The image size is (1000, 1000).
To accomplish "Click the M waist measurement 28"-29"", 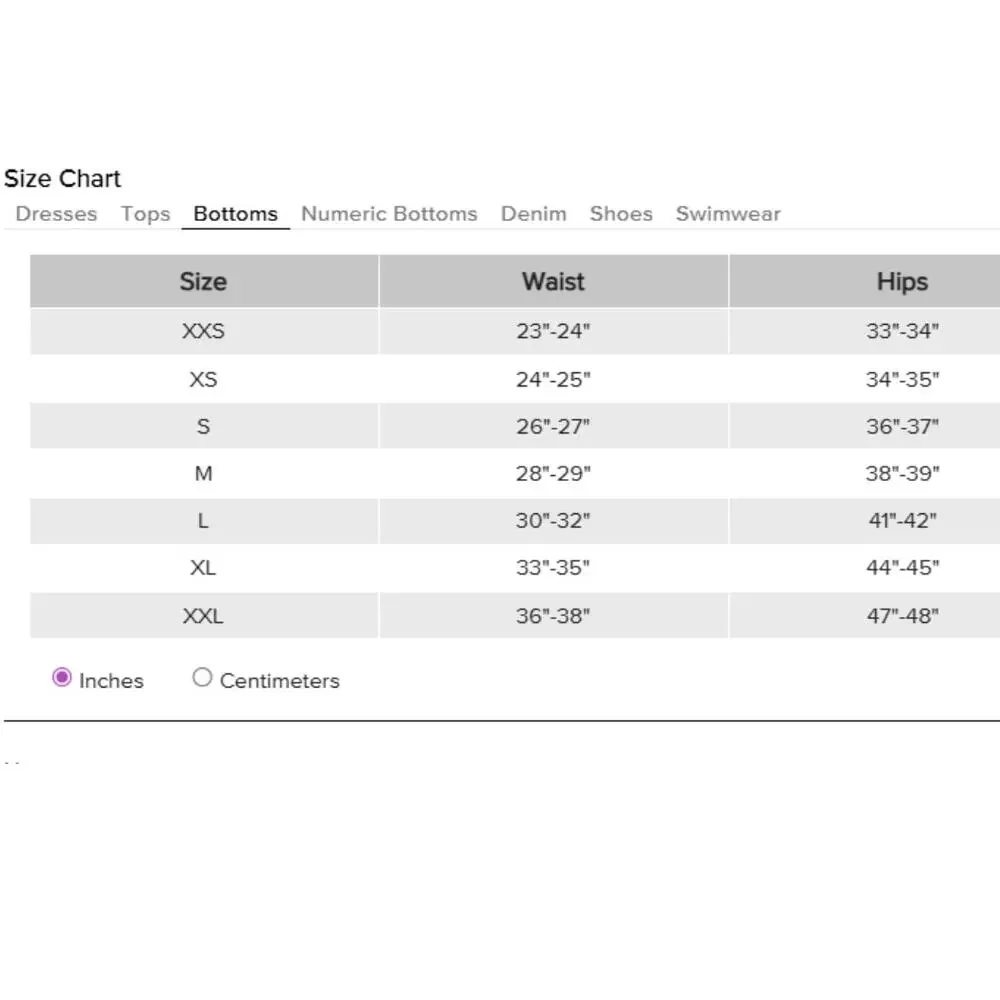I will (553, 473).
